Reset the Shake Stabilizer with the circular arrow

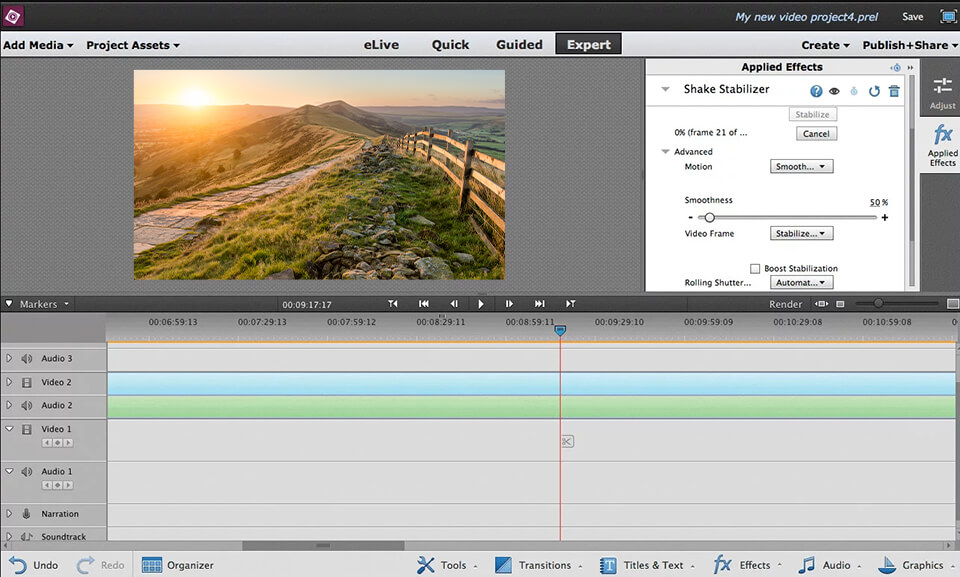[873, 90]
